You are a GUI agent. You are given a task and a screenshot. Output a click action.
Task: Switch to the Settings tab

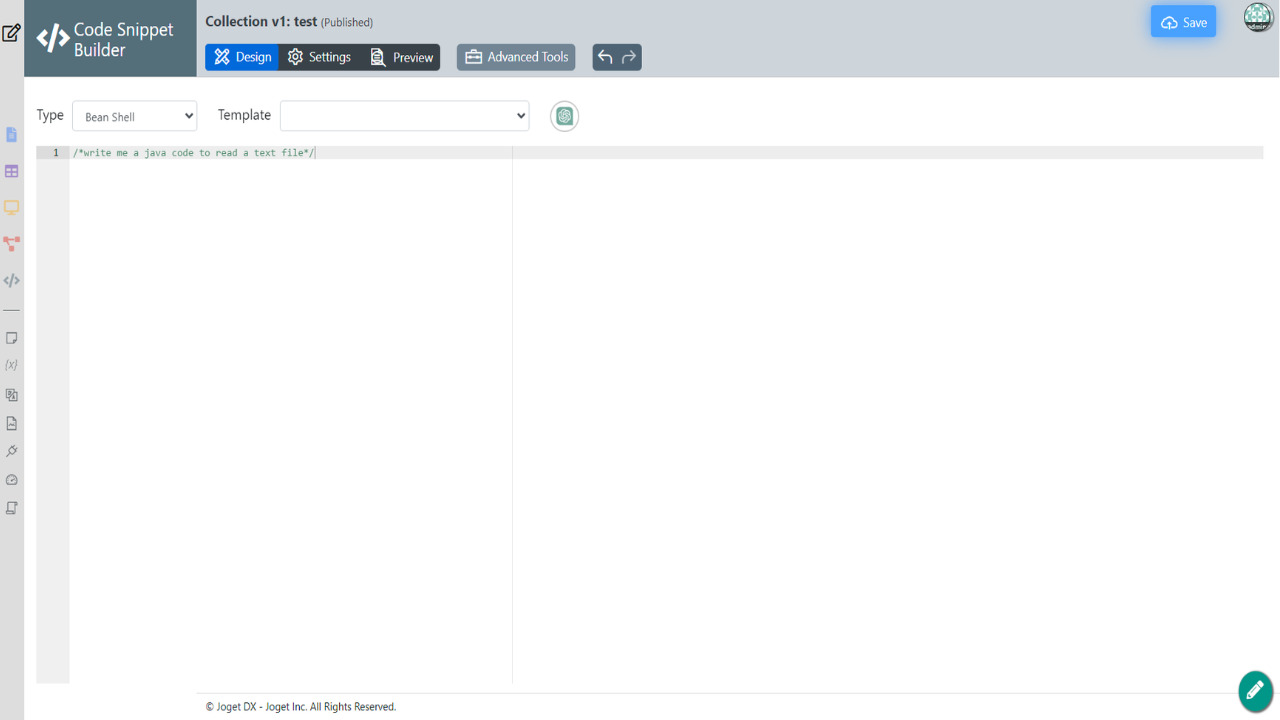tap(319, 57)
